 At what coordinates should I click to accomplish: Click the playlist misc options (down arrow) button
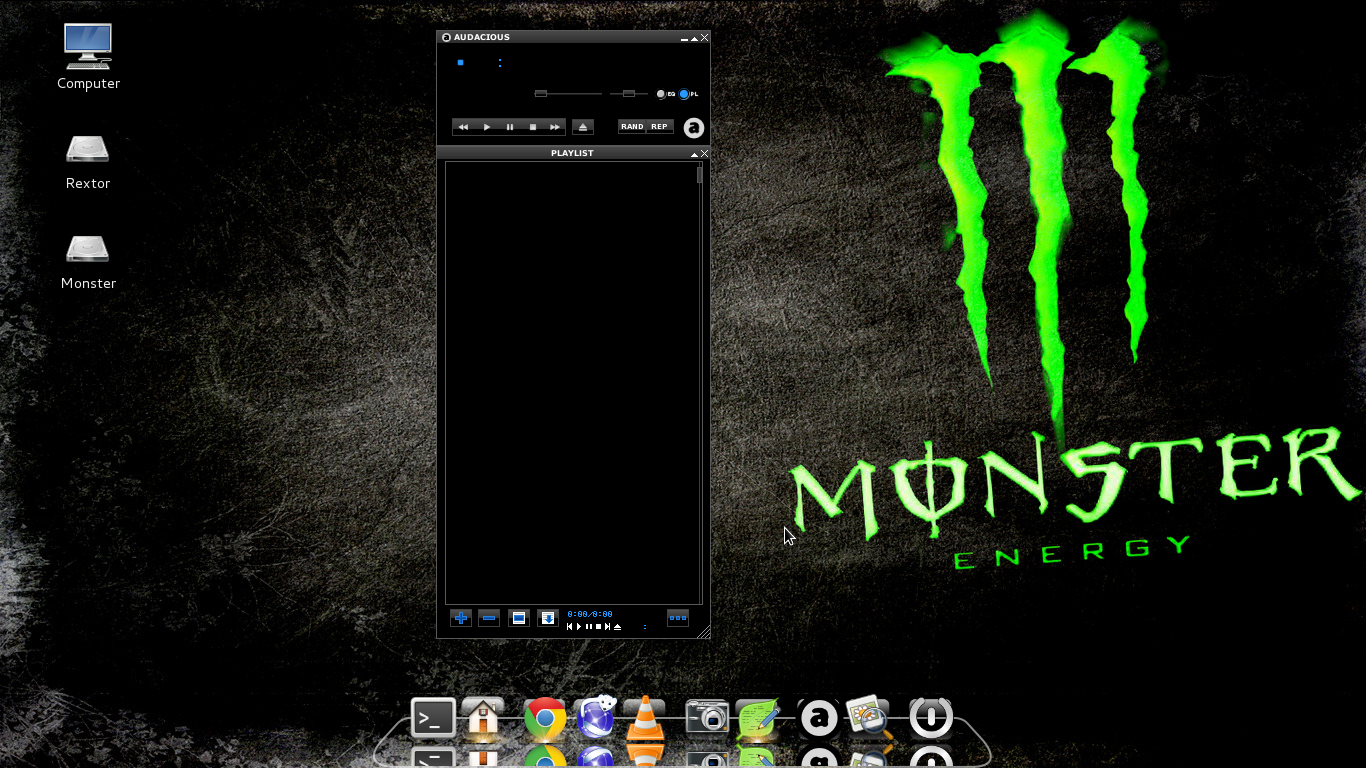(x=547, y=618)
